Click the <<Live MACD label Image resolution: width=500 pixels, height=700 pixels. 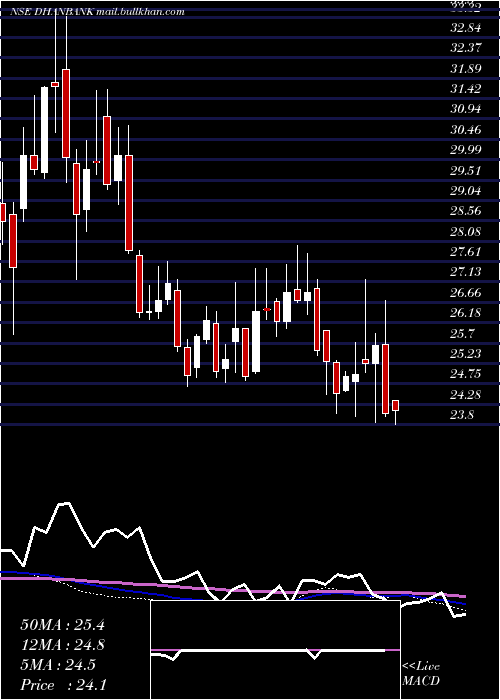(421, 673)
